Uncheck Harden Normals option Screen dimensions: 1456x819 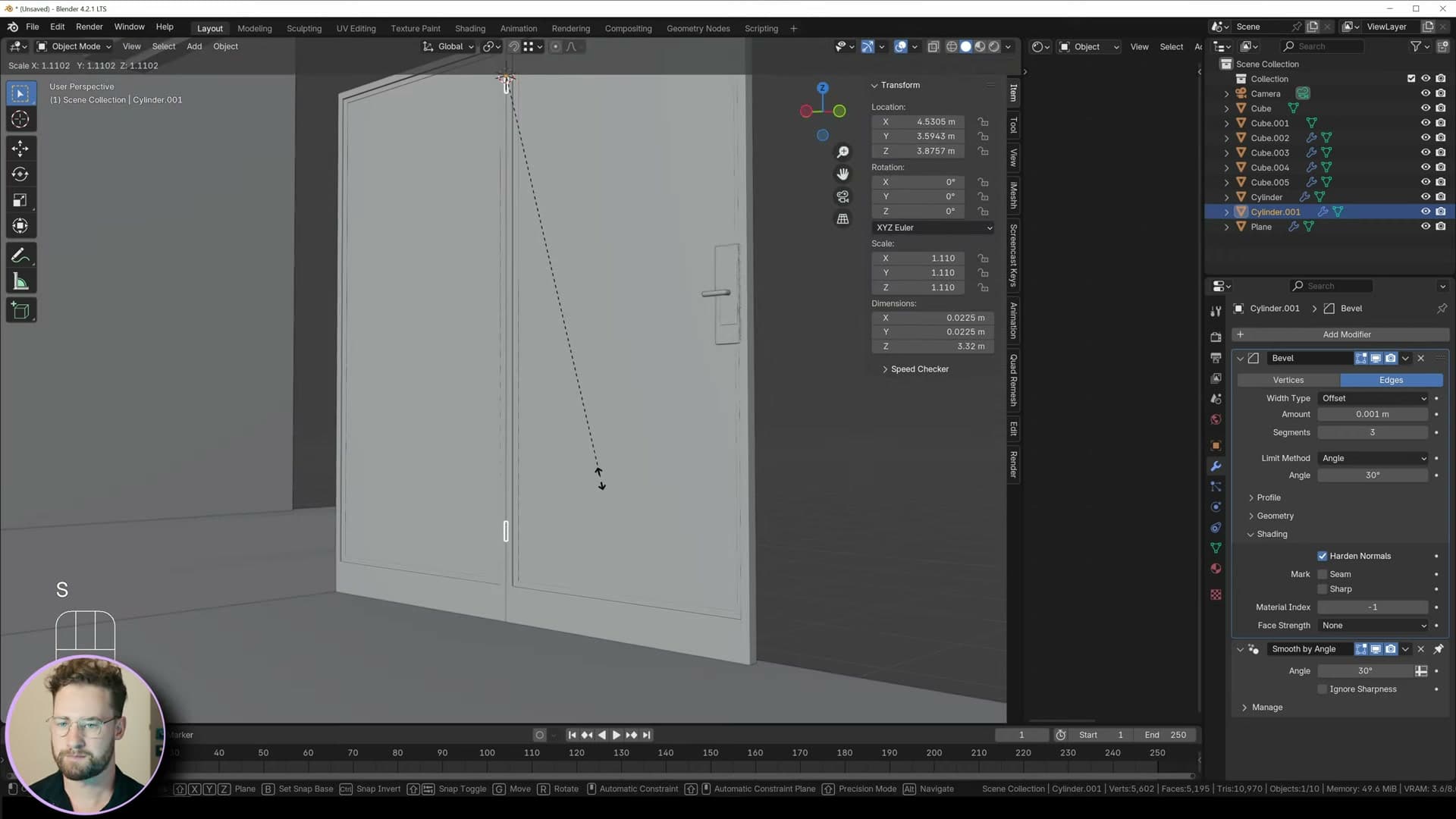[1323, 556]
